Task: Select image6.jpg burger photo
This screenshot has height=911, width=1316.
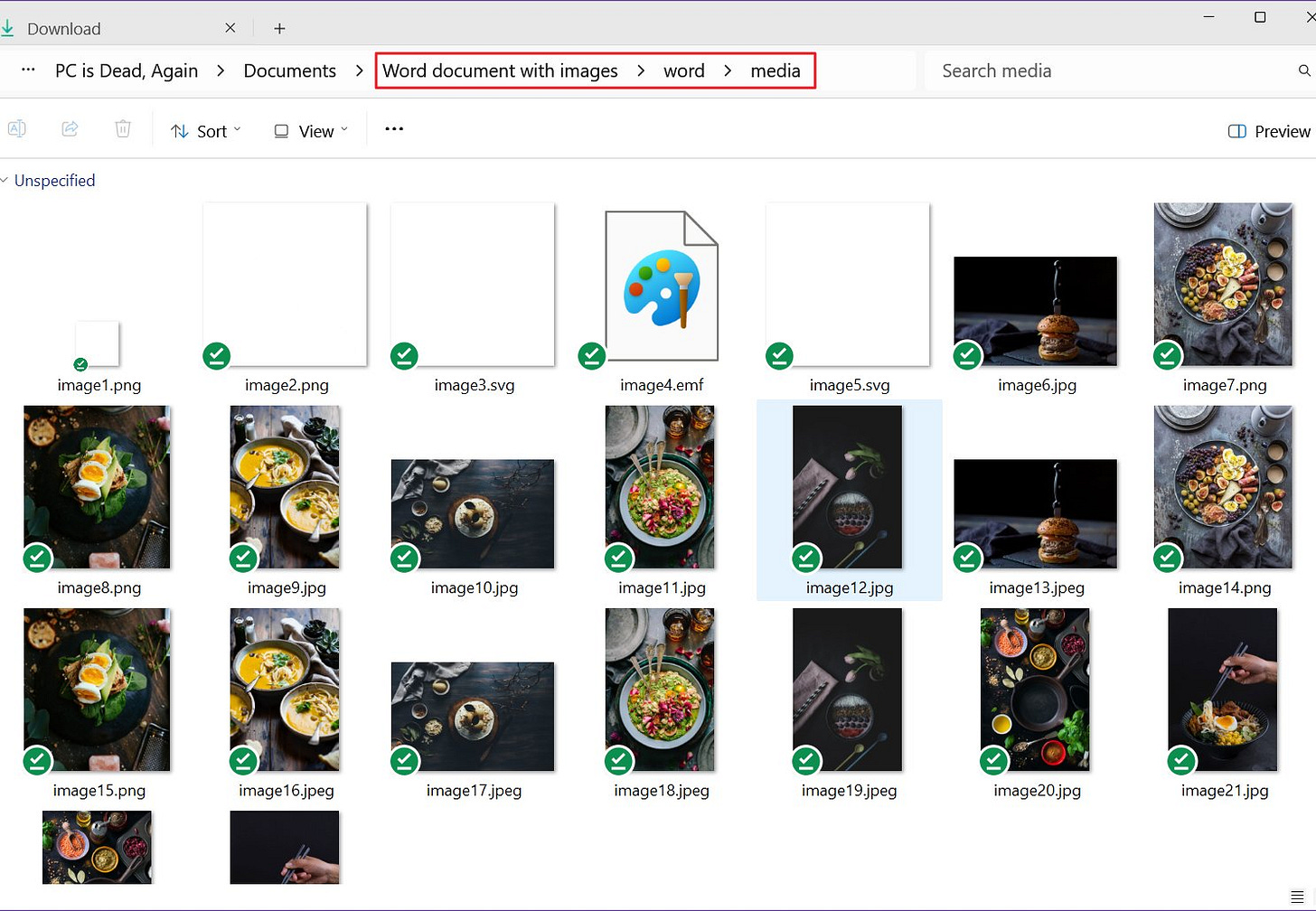Action: (x=1036, y=311)
